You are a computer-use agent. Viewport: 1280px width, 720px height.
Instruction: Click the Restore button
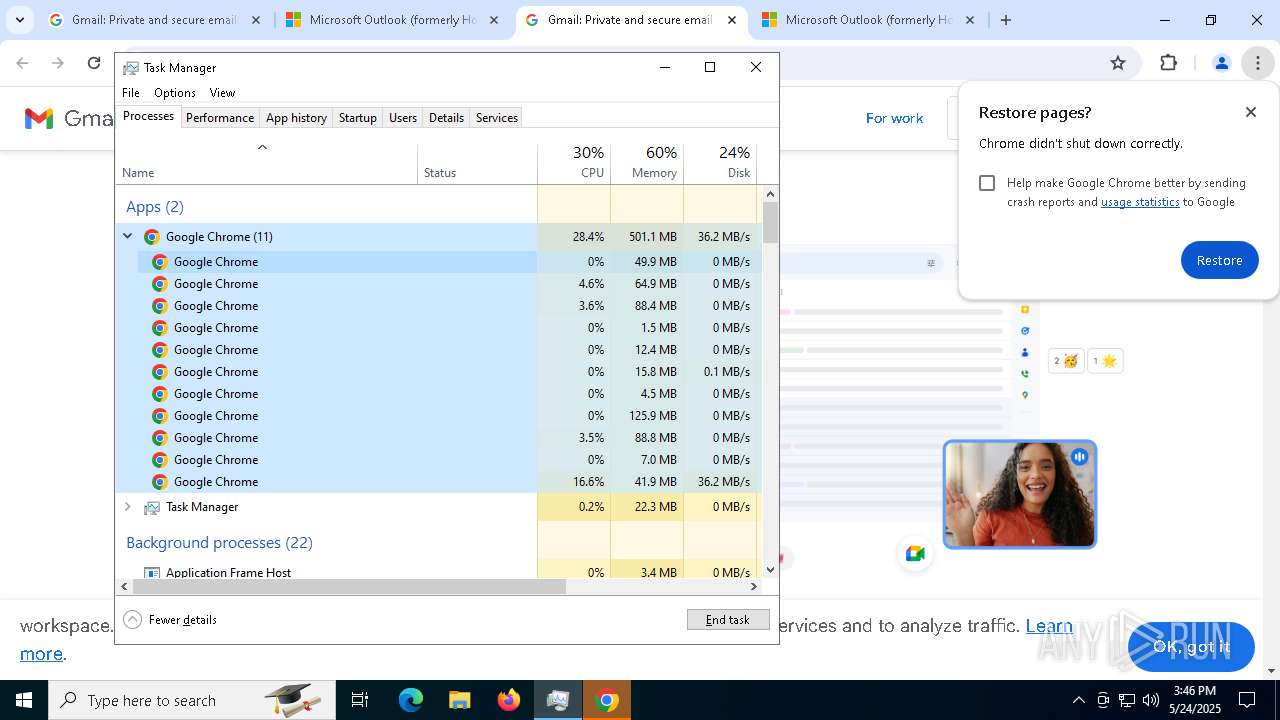coord(1219,260)
